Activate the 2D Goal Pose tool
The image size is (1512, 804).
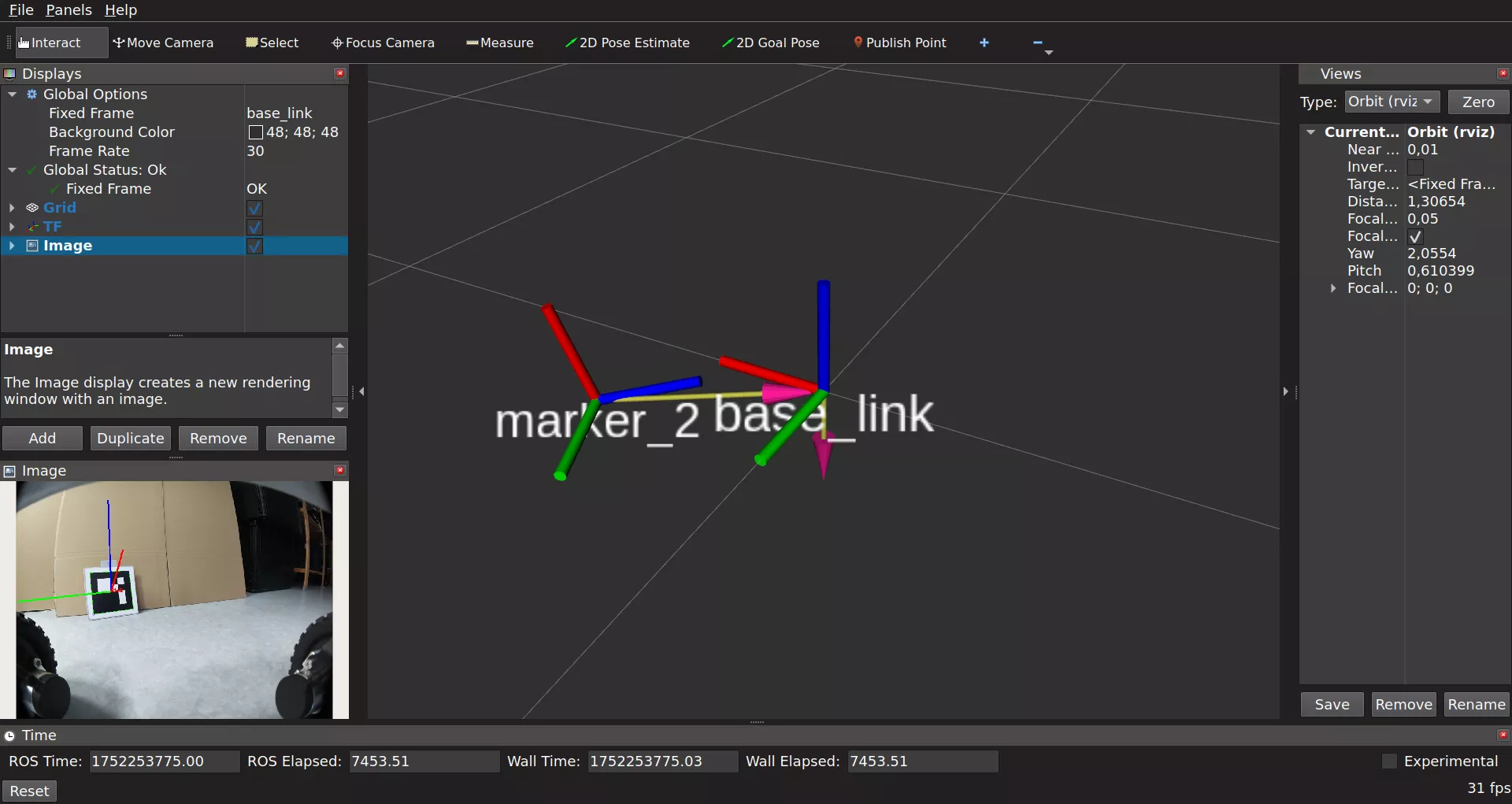(770, 43)
